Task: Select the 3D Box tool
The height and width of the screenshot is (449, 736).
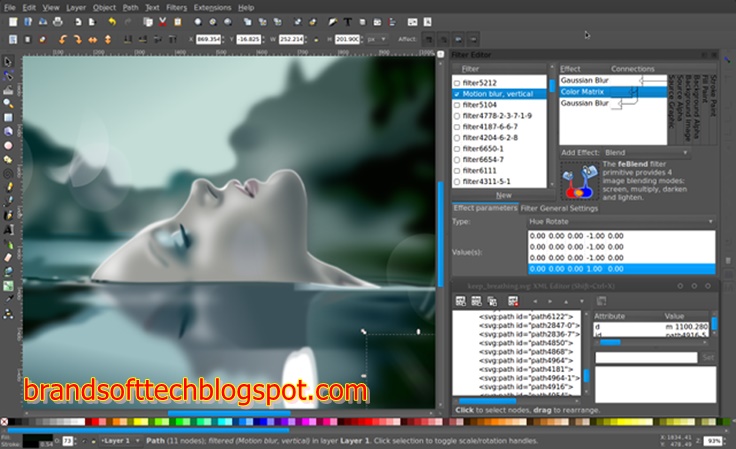Action: [8, 132]
